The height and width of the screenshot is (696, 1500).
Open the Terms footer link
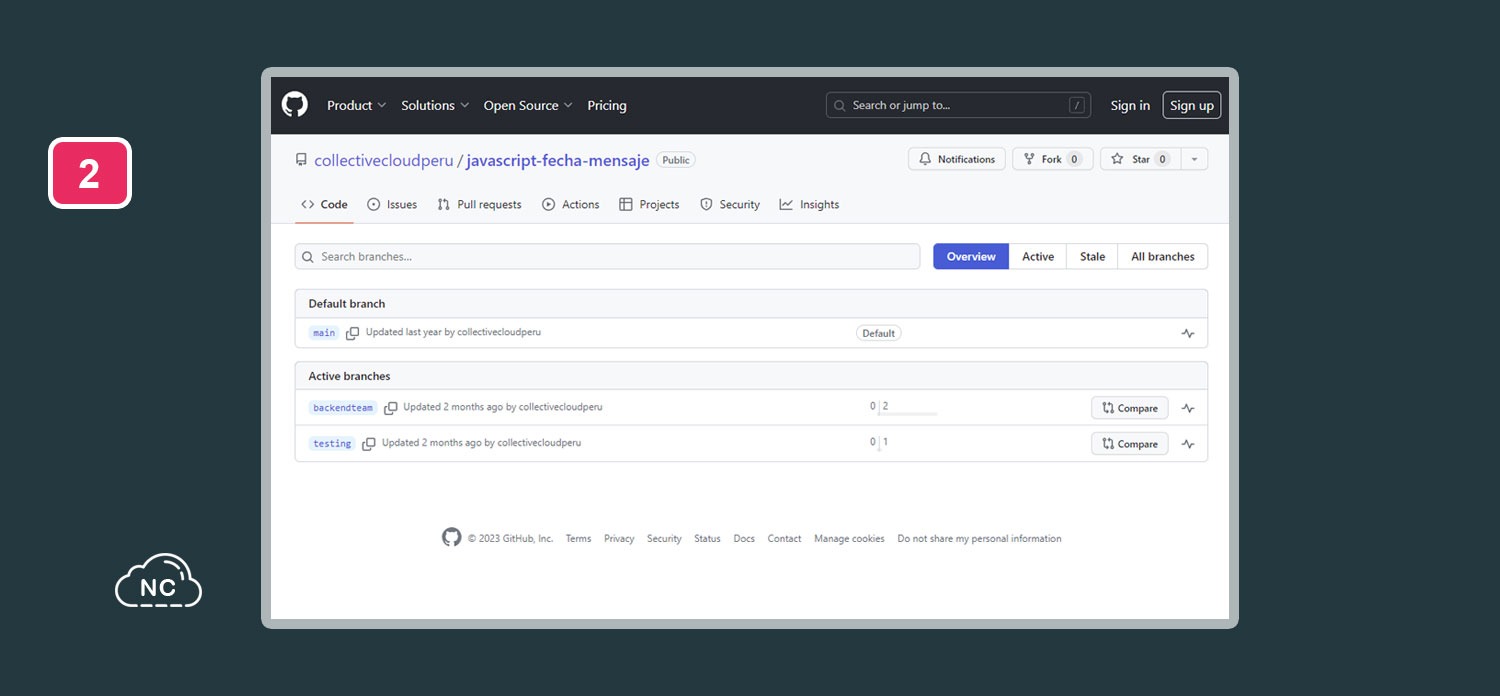point(578,538)
